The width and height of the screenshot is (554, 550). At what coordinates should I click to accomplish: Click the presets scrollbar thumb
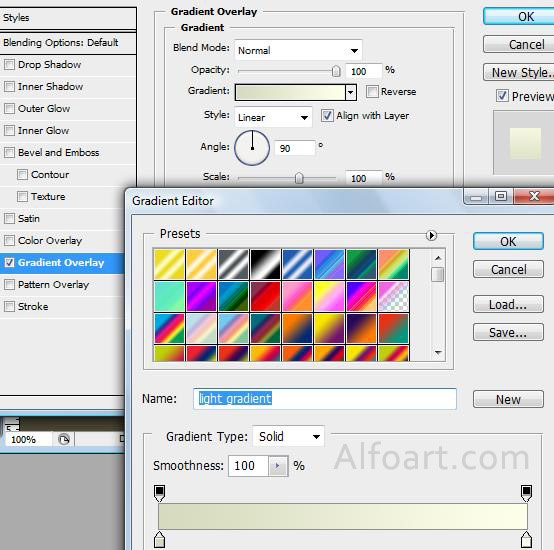pyautogui.click(x=438, y=274)
